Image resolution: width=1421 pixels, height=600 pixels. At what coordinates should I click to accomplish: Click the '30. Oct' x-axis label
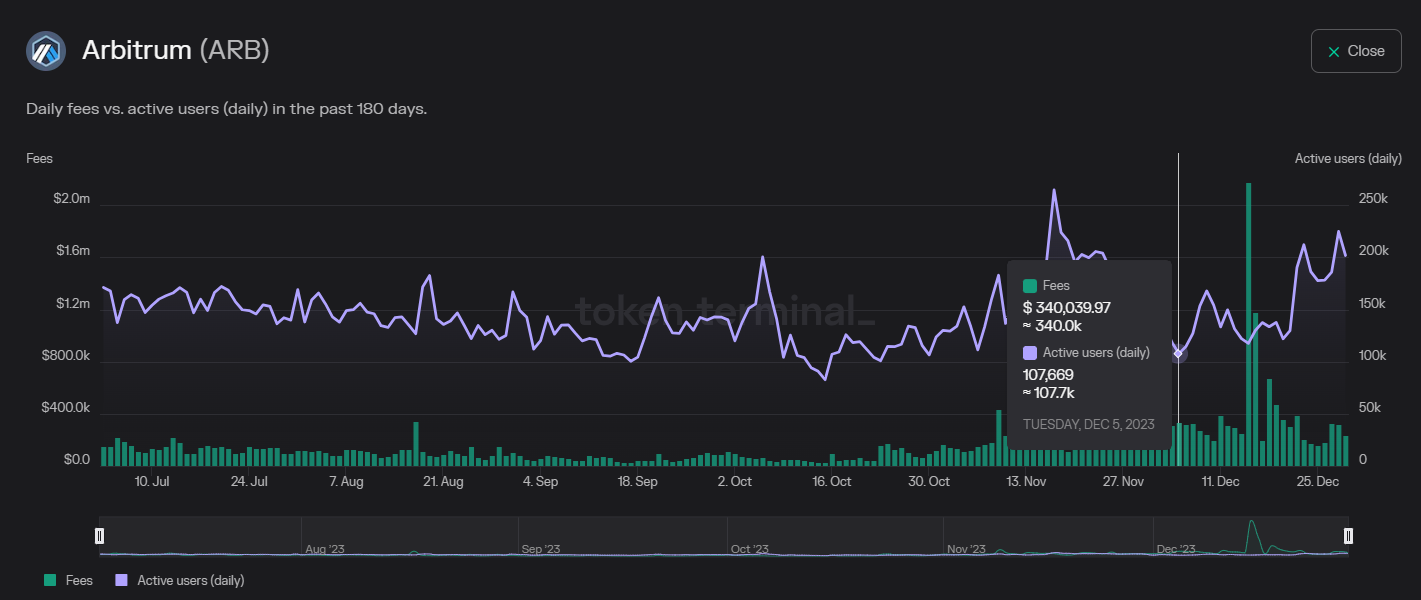(929, 482)
